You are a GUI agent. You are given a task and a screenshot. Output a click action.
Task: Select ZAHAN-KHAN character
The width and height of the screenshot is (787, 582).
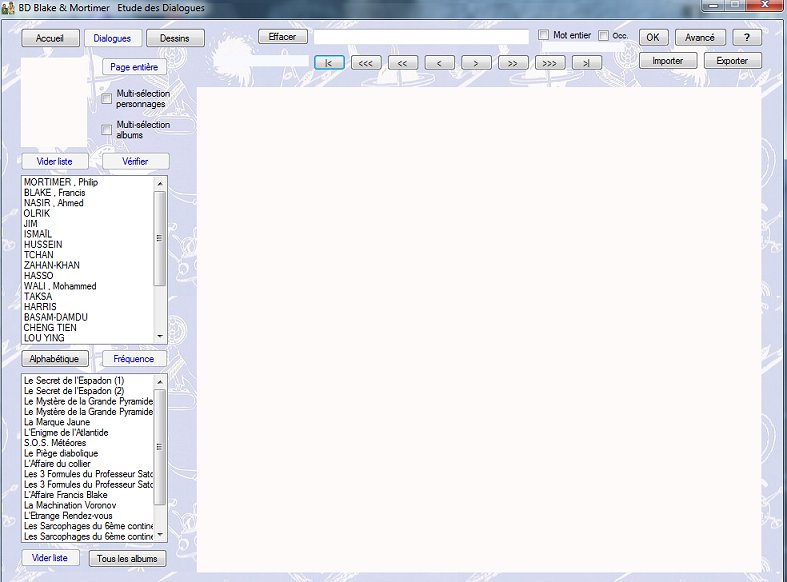click(x=88, y=265)
